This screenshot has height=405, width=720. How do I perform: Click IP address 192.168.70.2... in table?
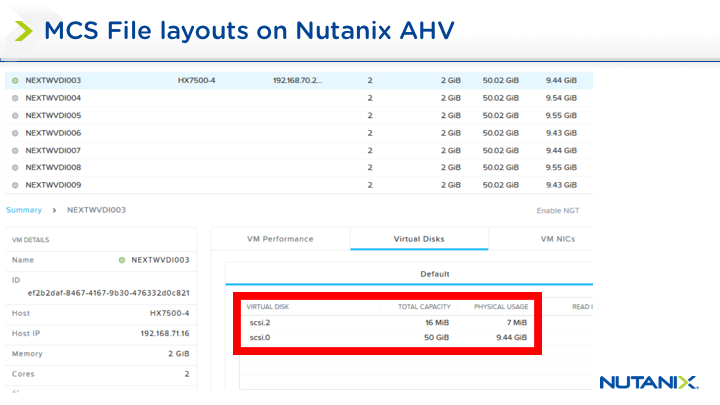(x=298, y=80)
